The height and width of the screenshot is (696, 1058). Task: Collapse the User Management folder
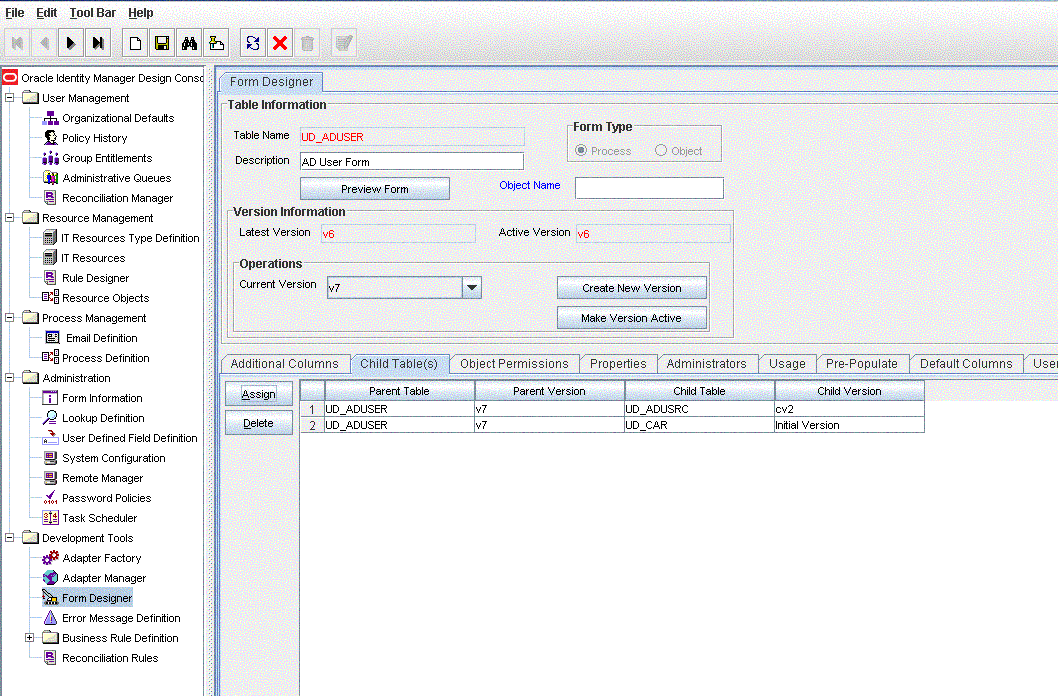[10, 98]
